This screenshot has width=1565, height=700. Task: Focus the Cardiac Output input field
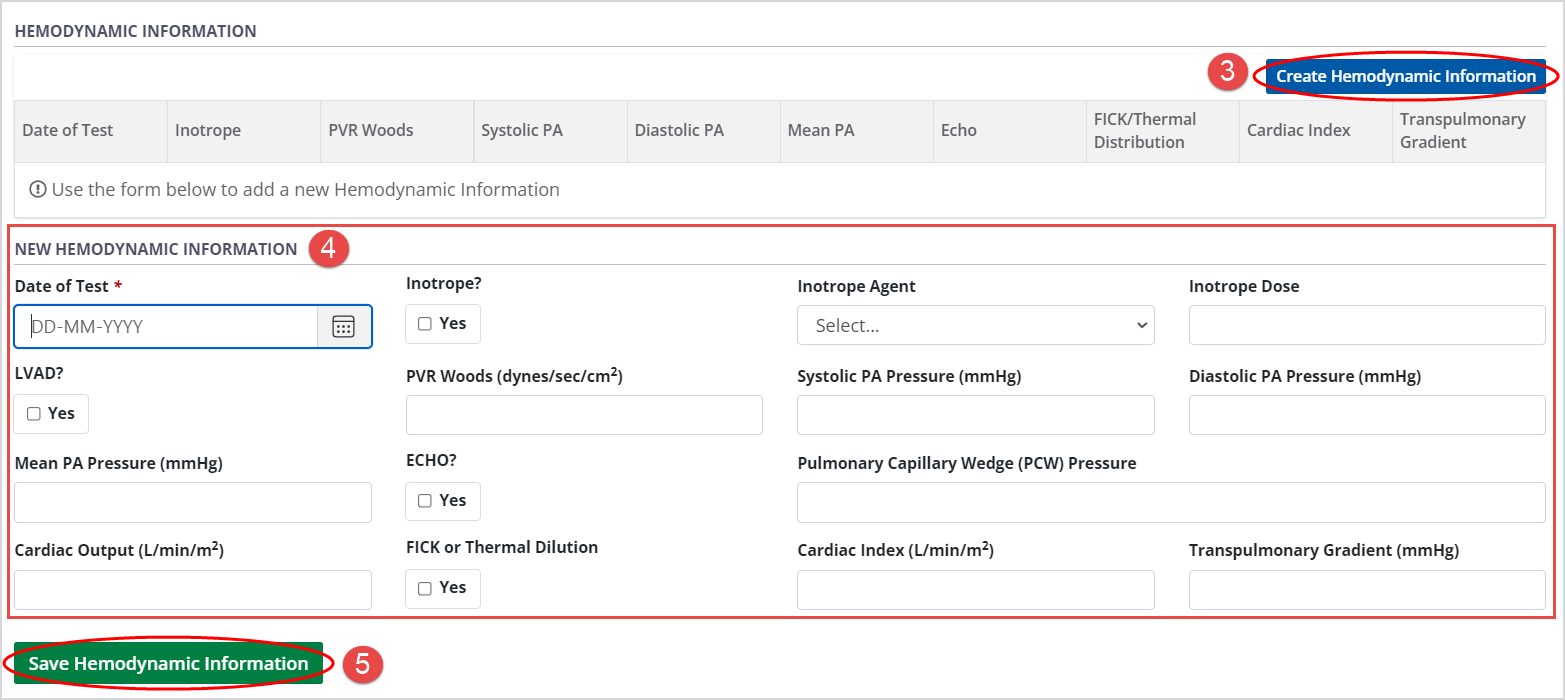coord(193,590)
